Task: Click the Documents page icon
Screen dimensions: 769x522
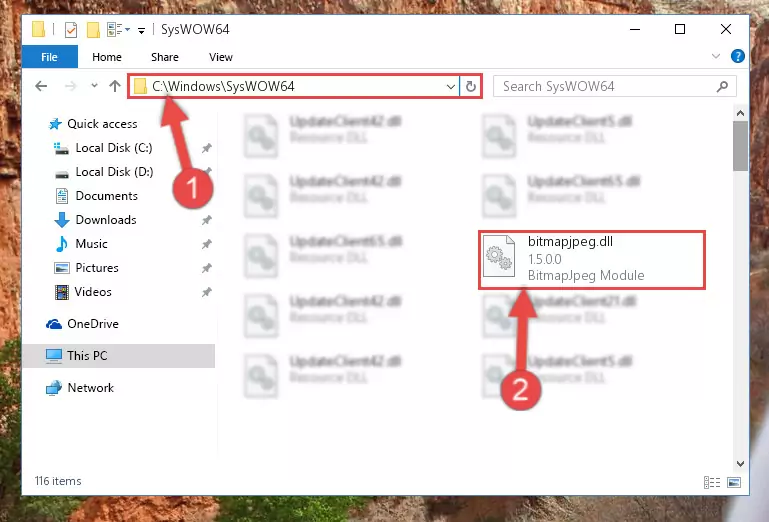Action: (62, 196)
